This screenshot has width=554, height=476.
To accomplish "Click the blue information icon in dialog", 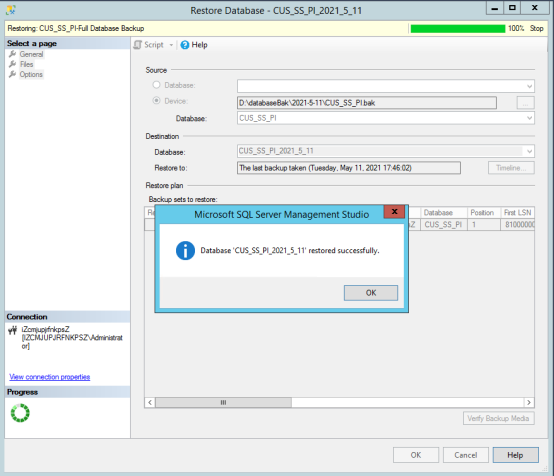I will pyautogui.click(x=185, y=251).
